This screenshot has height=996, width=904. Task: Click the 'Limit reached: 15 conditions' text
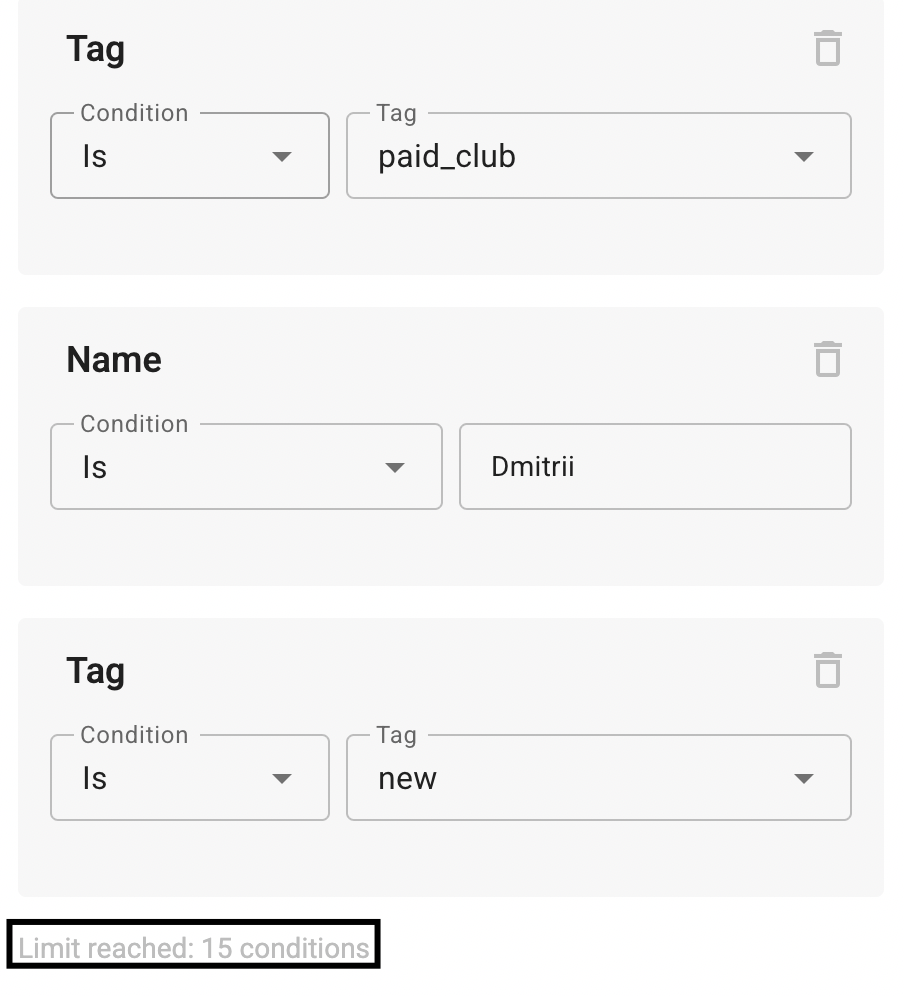click(194, 948)
